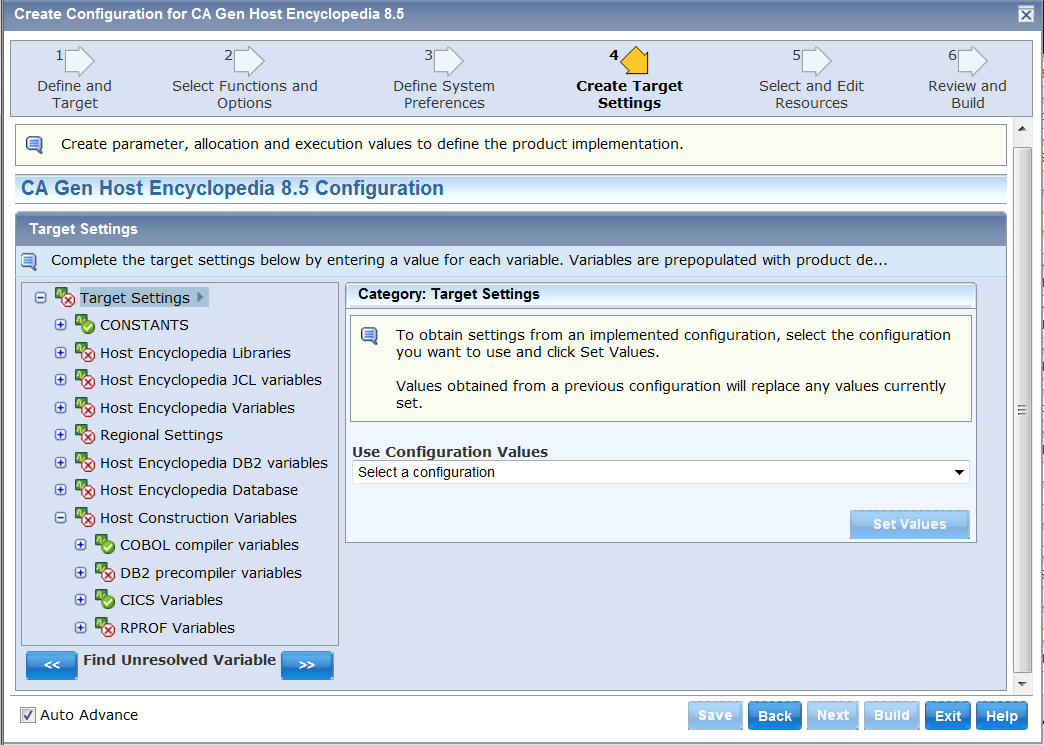Expand the Host Encyclopedia DB2 variables node
The height and width of the screenshot is (745, 1044).
(61, 462)
